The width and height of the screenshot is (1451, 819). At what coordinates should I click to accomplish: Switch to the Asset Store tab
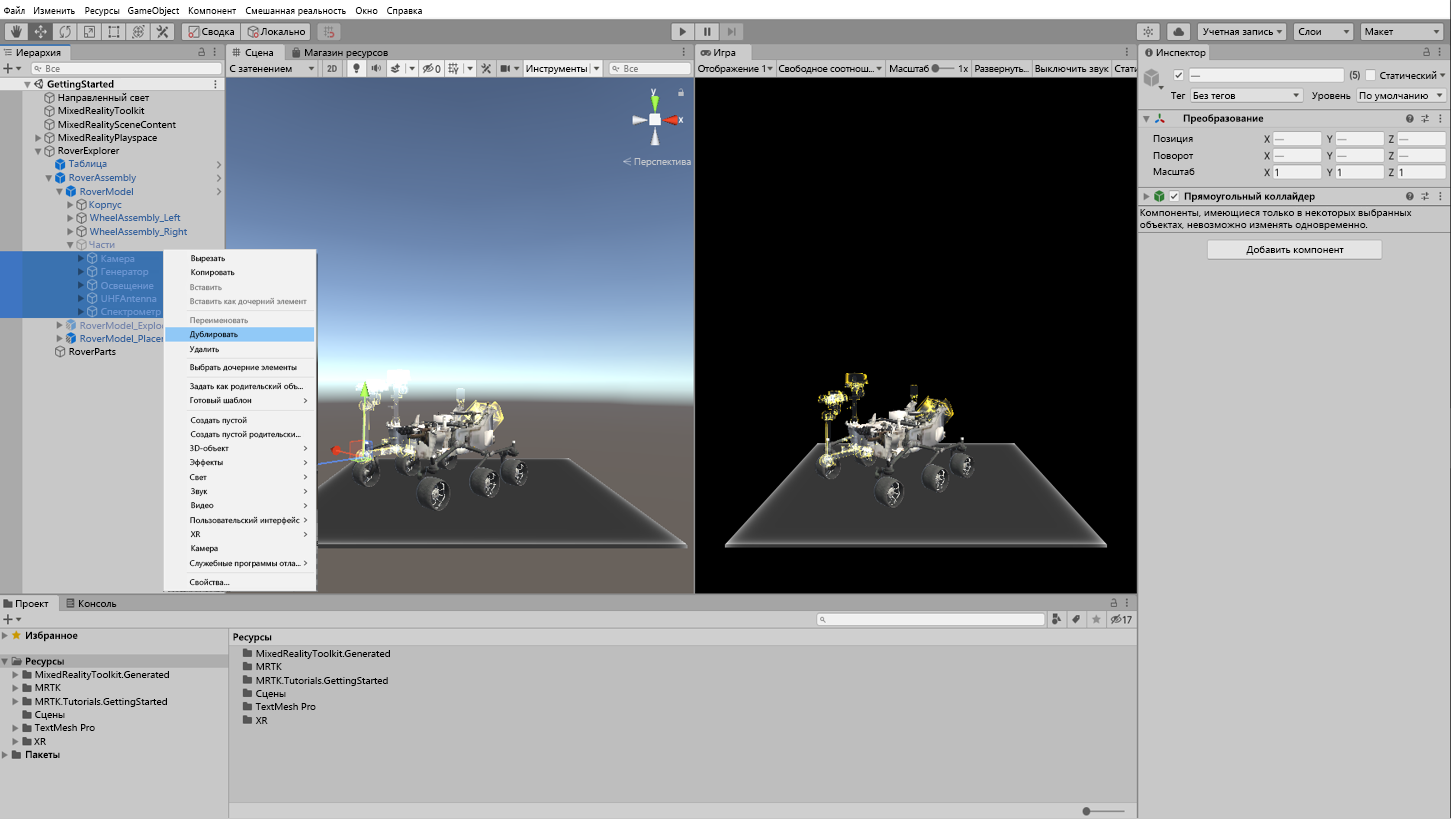339,52
